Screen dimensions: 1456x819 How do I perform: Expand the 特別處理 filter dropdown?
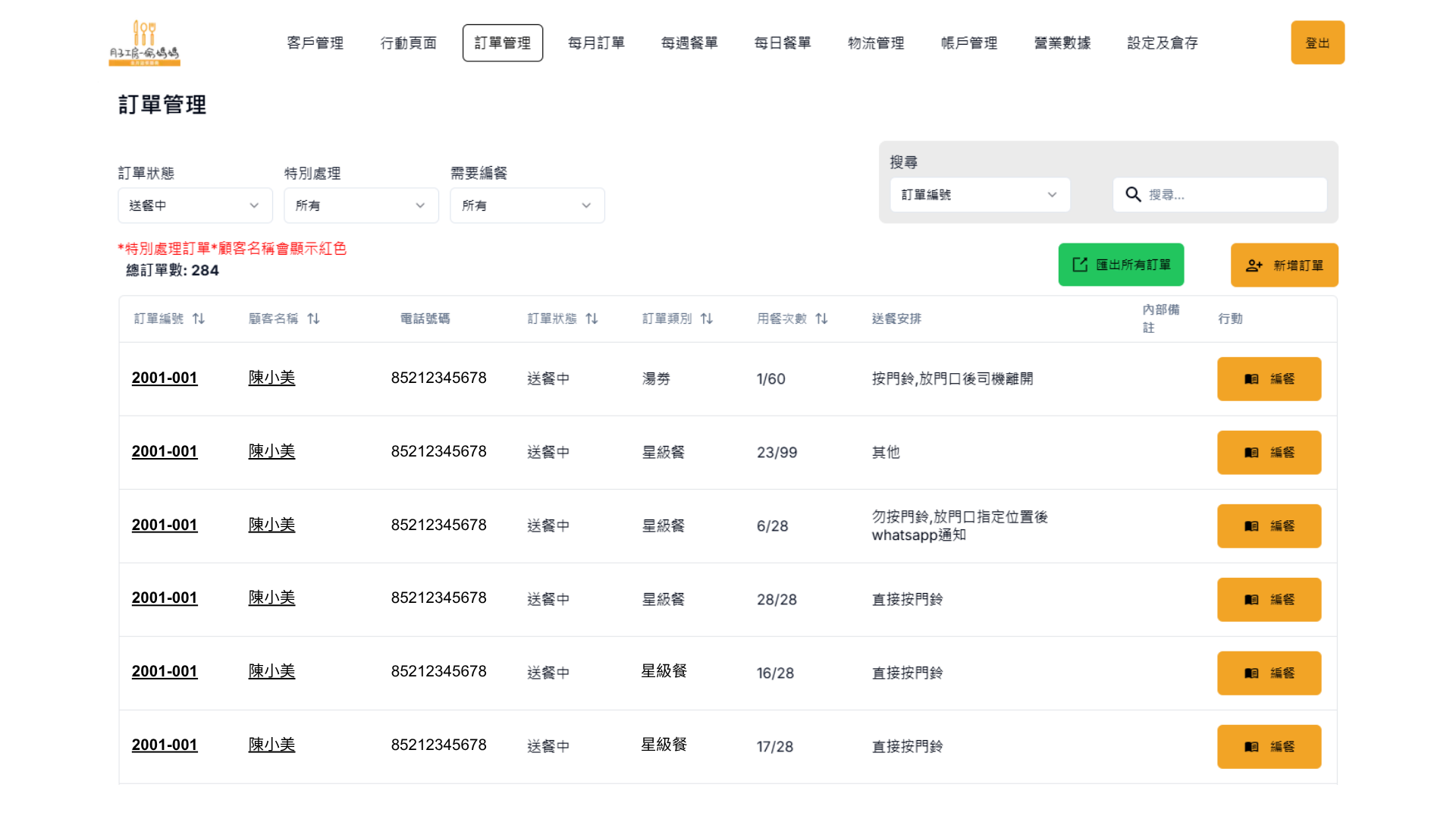[361, 206]
